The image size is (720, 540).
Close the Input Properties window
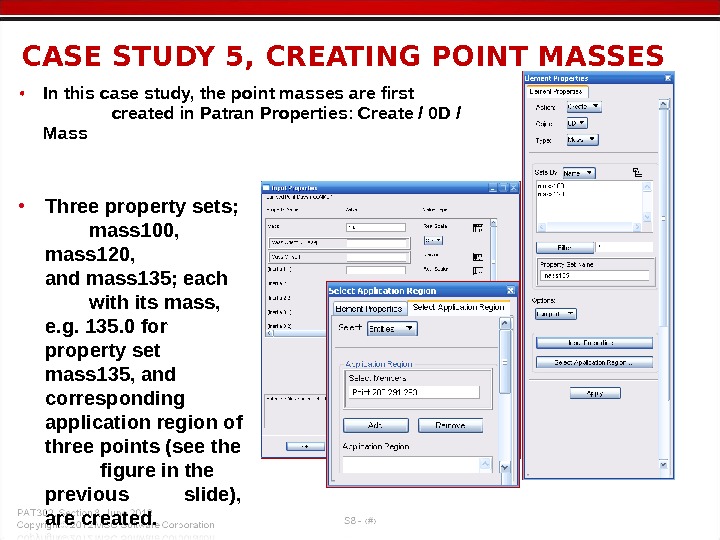tap(514, 187)
